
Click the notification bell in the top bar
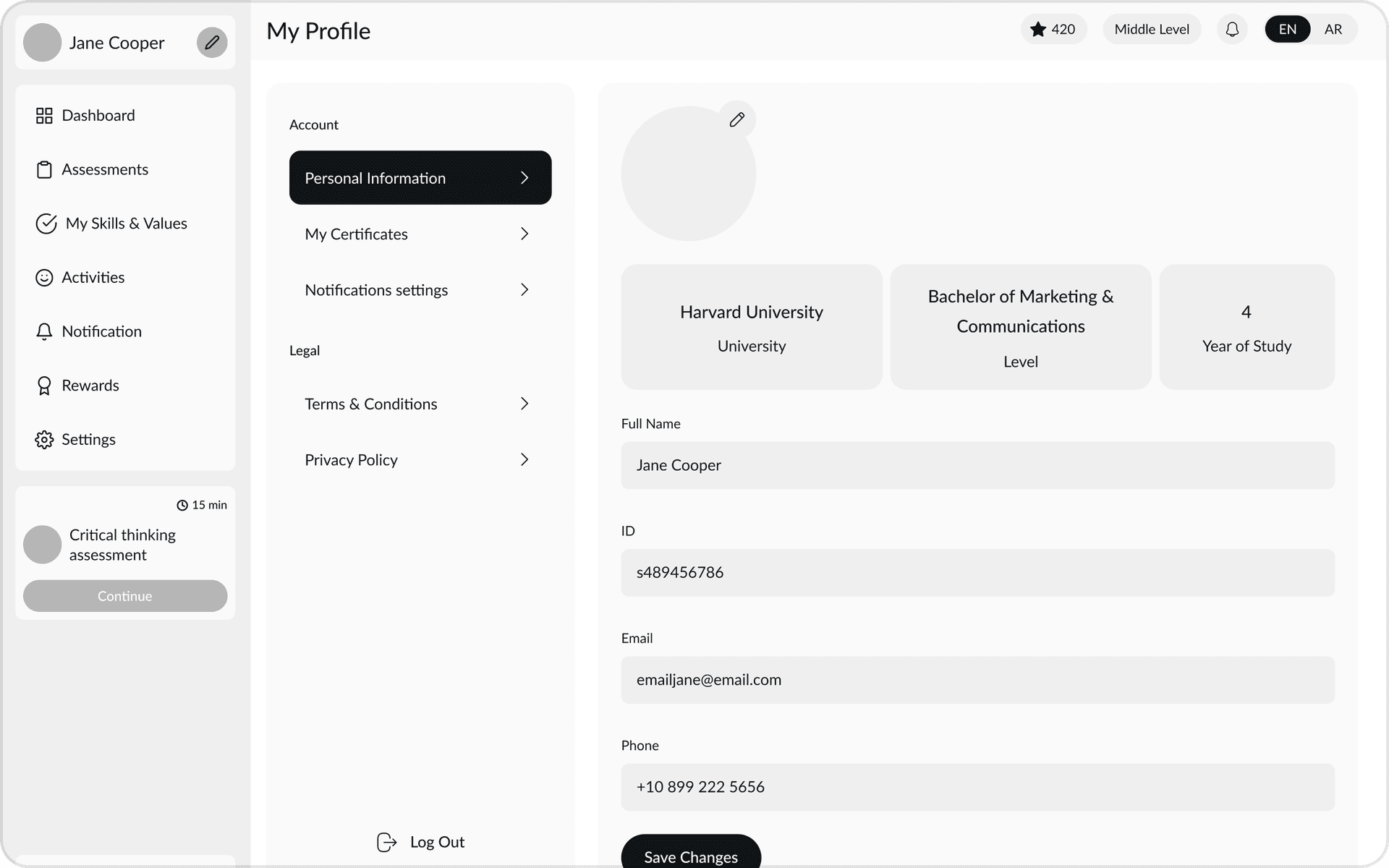pos(1232,29)
